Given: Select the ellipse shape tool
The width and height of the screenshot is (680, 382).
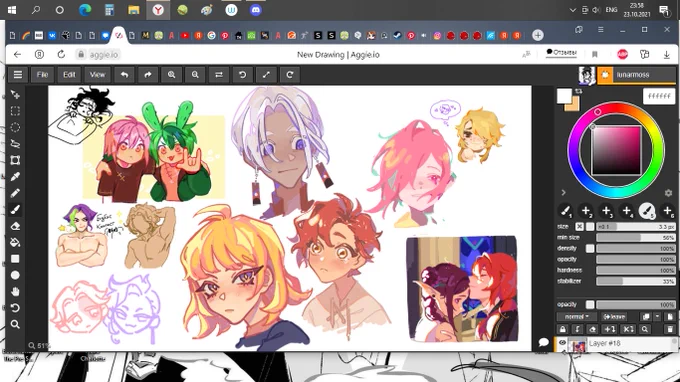Looking at the screenshot, I should pos(15,275).
